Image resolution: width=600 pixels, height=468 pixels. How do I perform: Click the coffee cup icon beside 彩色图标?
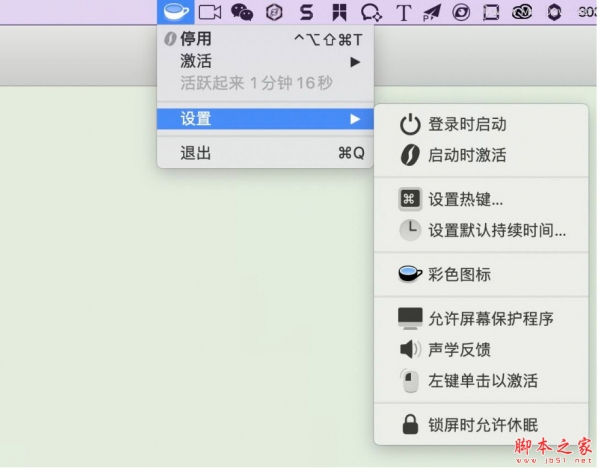[410, 274]
